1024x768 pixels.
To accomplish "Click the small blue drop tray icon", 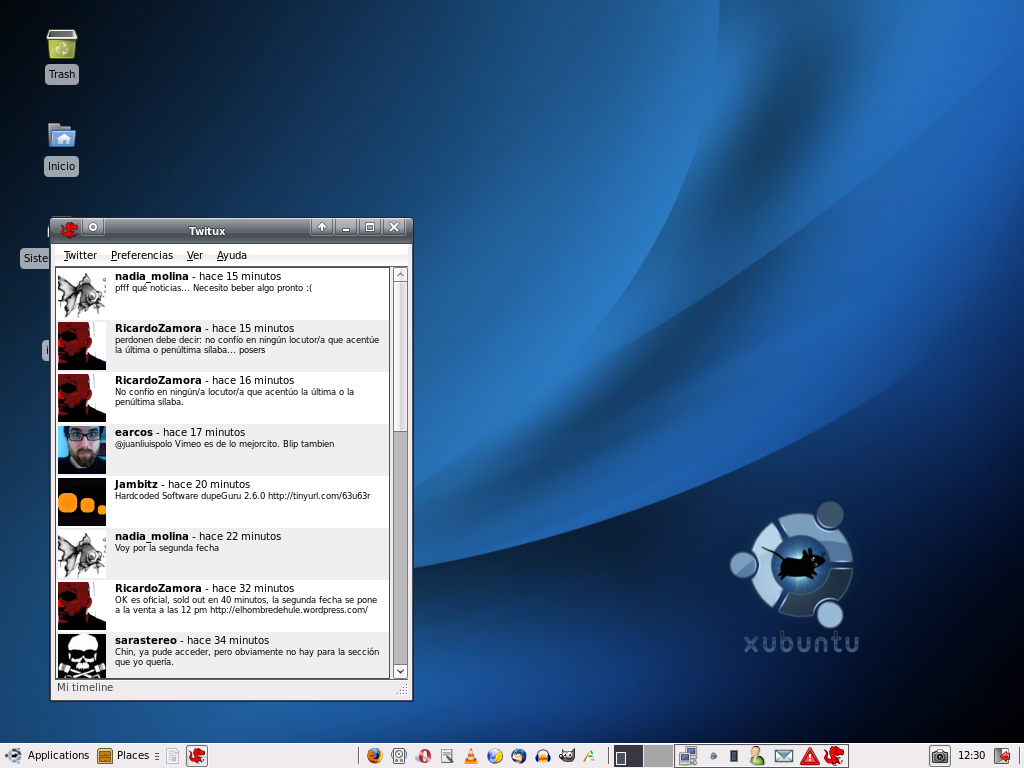I will pos(713,756).
